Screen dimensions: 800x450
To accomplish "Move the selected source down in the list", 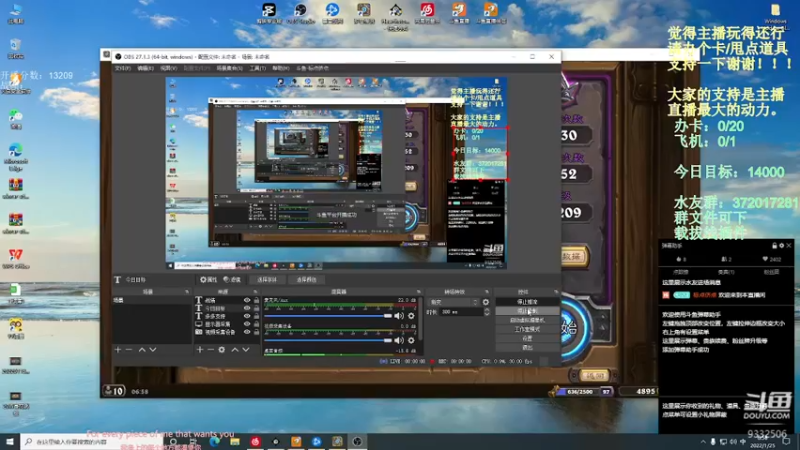I will [x=245, y=349].
